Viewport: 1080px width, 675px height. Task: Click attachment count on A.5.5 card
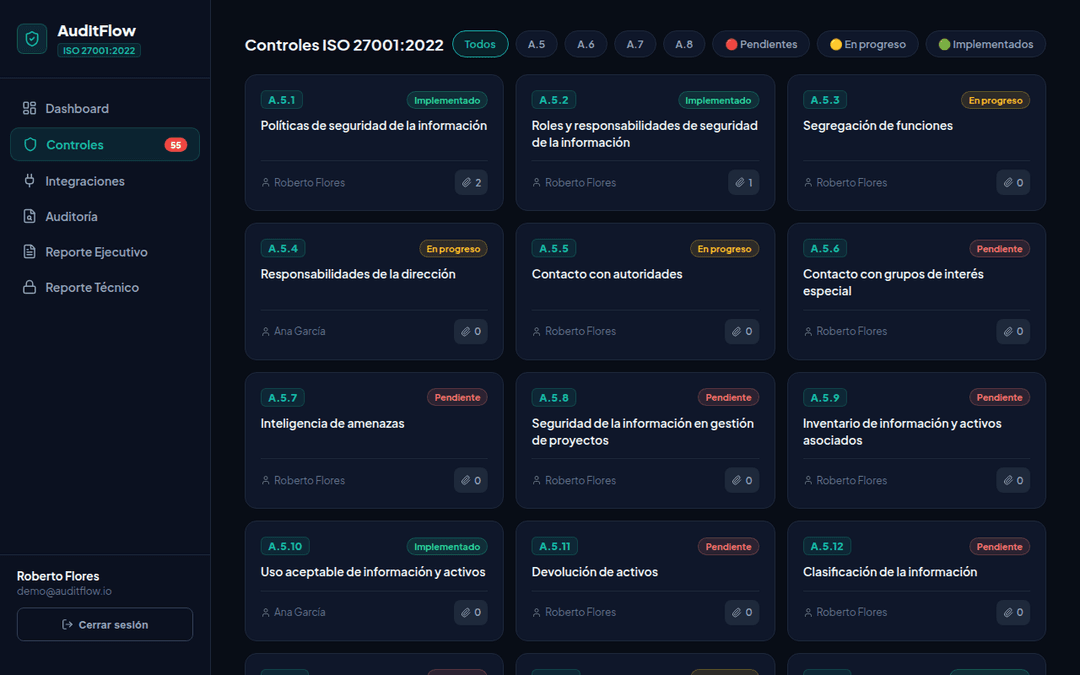(742, 331)
